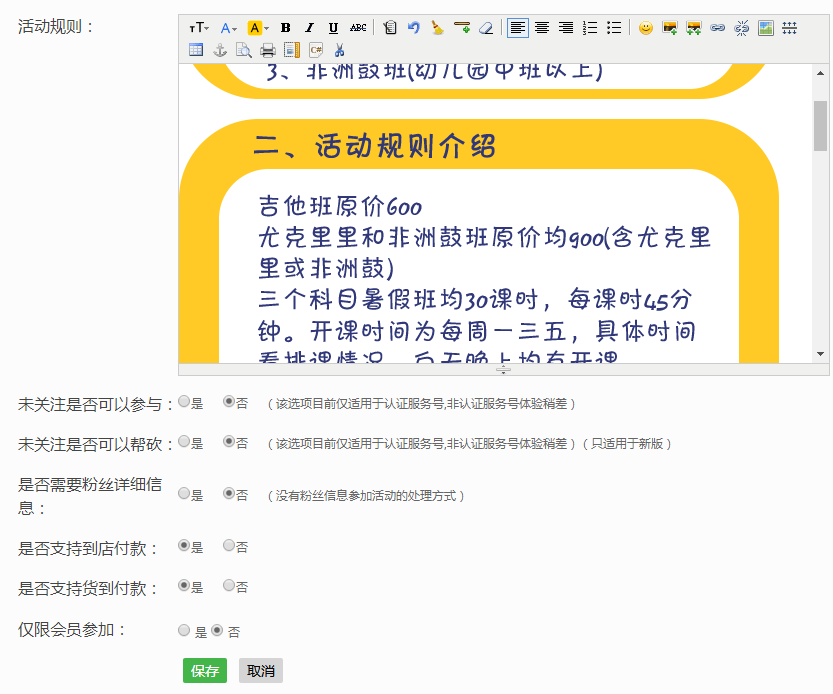This screenshot has height=694, width=833.
Task: Insert a table into the editor
Action: pos(196,50)
